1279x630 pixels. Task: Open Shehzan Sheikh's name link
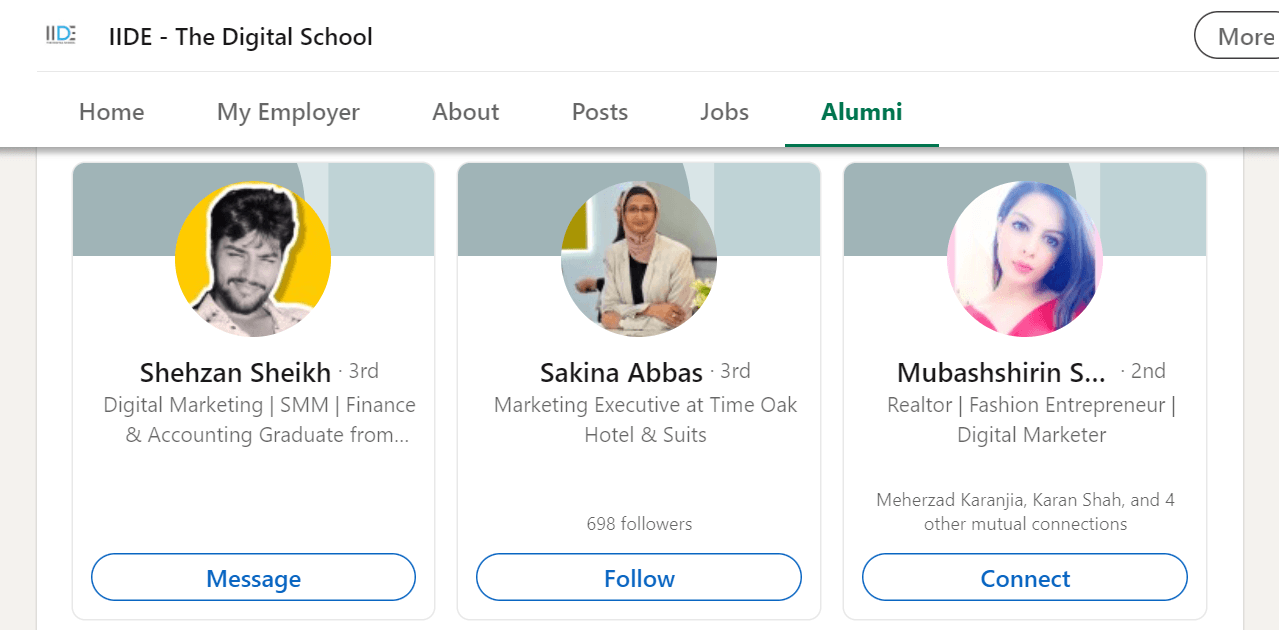click(x=235, y=372)
